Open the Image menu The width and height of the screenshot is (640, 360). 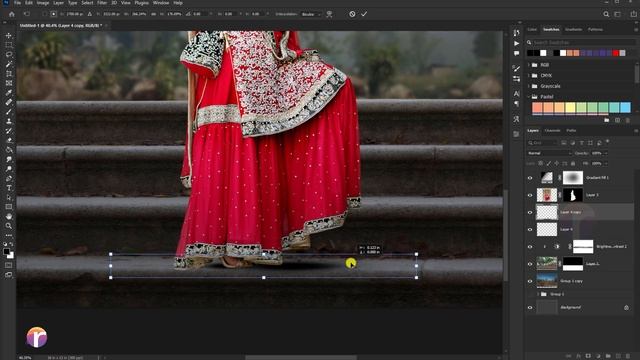43,3
